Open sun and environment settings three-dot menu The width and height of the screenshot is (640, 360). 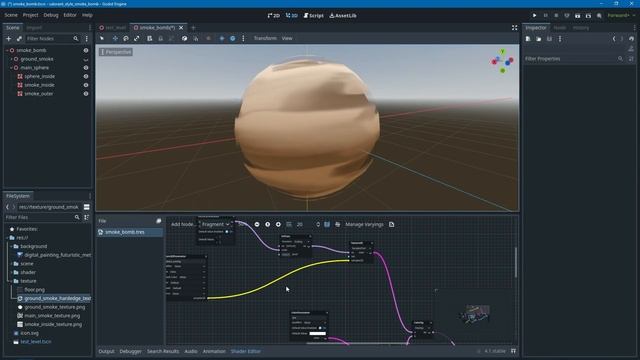tap(243, 38)
